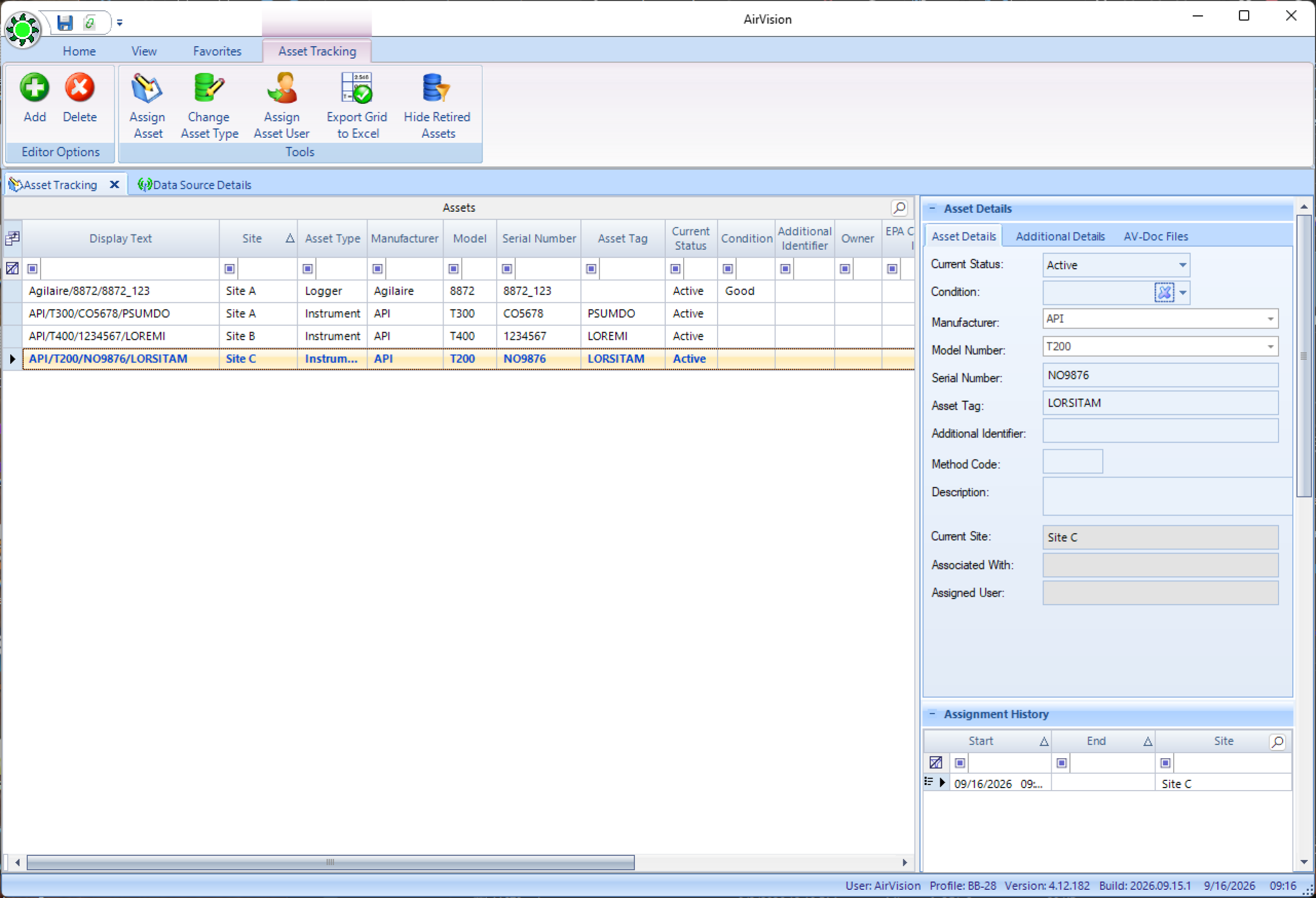
Task: Click the horizontal scrollbar under Assets grid
Action: 330,862
